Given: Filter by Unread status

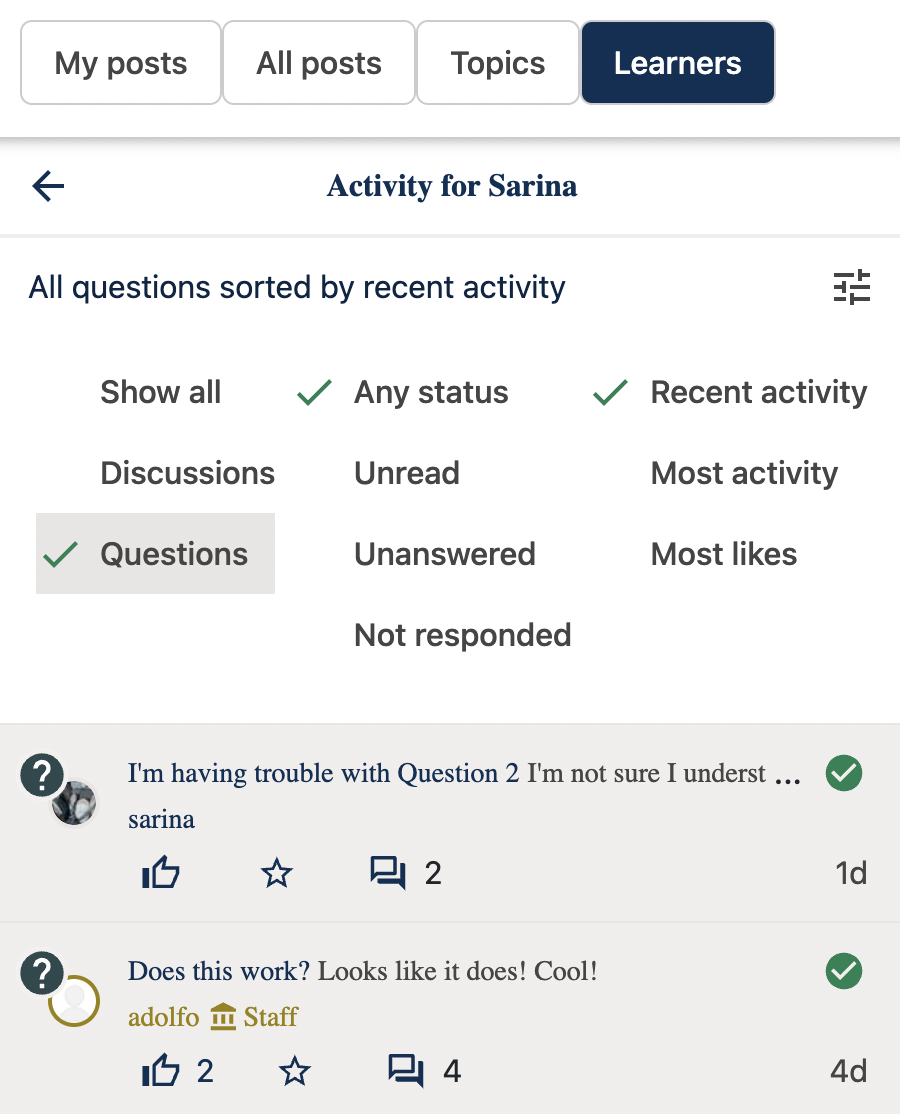Looking at the screenshot, I should [x=406, y=473].
